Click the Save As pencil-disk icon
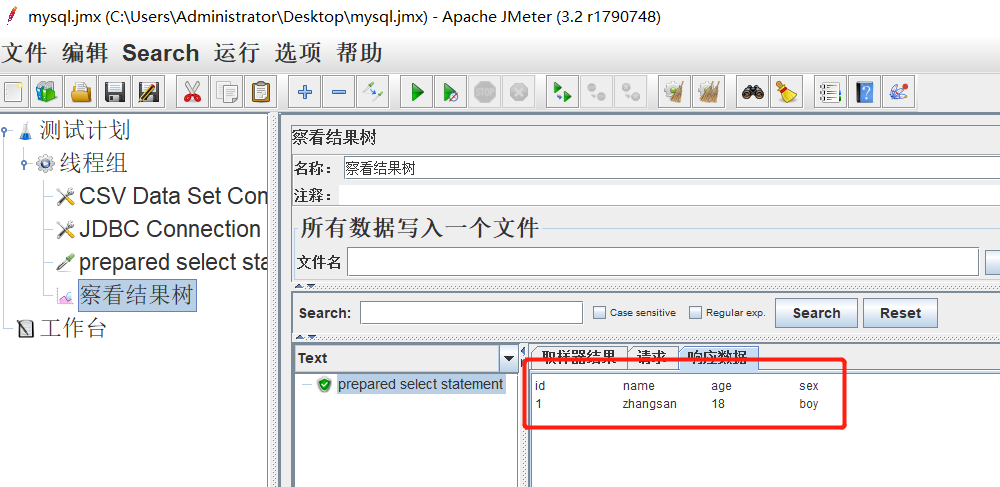The width and height of the screenshot is (1000, 487). pyautogui.click(x=148, y=92)
